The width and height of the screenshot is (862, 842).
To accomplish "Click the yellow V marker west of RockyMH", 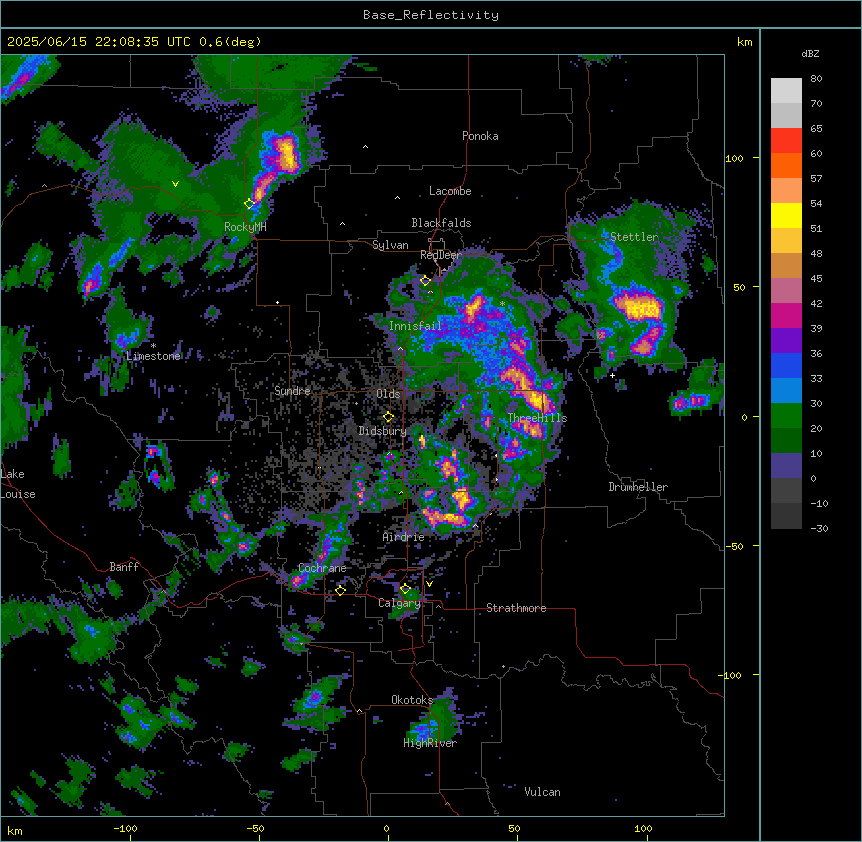I will [x=175, y=184].
